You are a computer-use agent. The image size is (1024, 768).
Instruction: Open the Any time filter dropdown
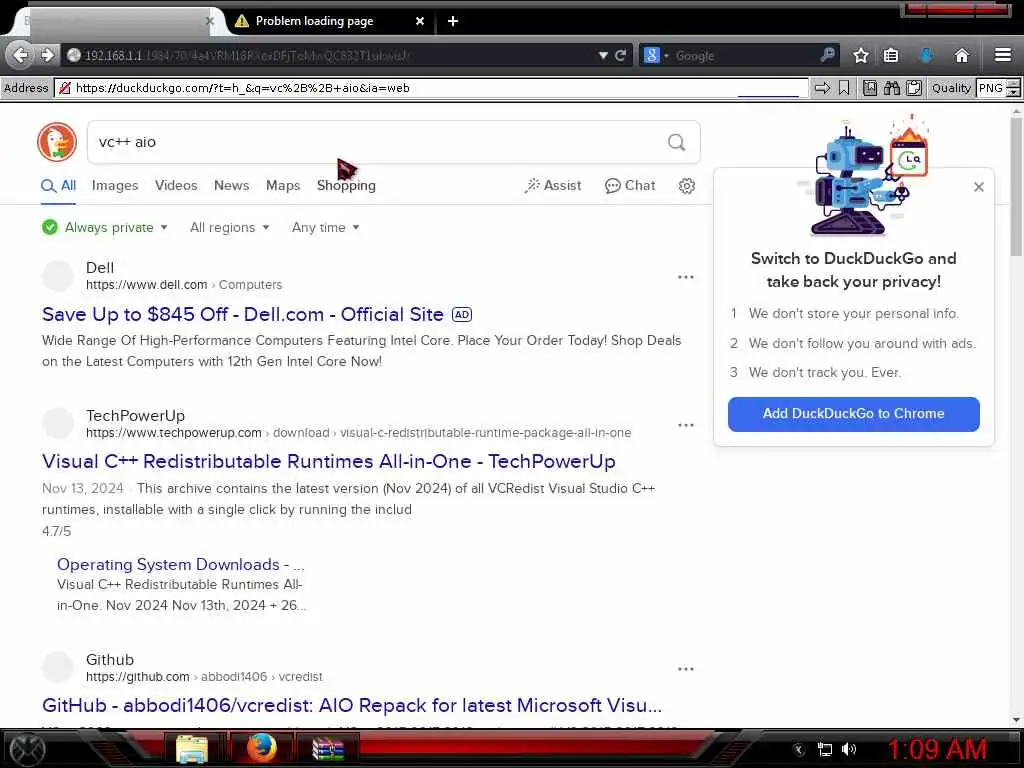coord(325,227)
